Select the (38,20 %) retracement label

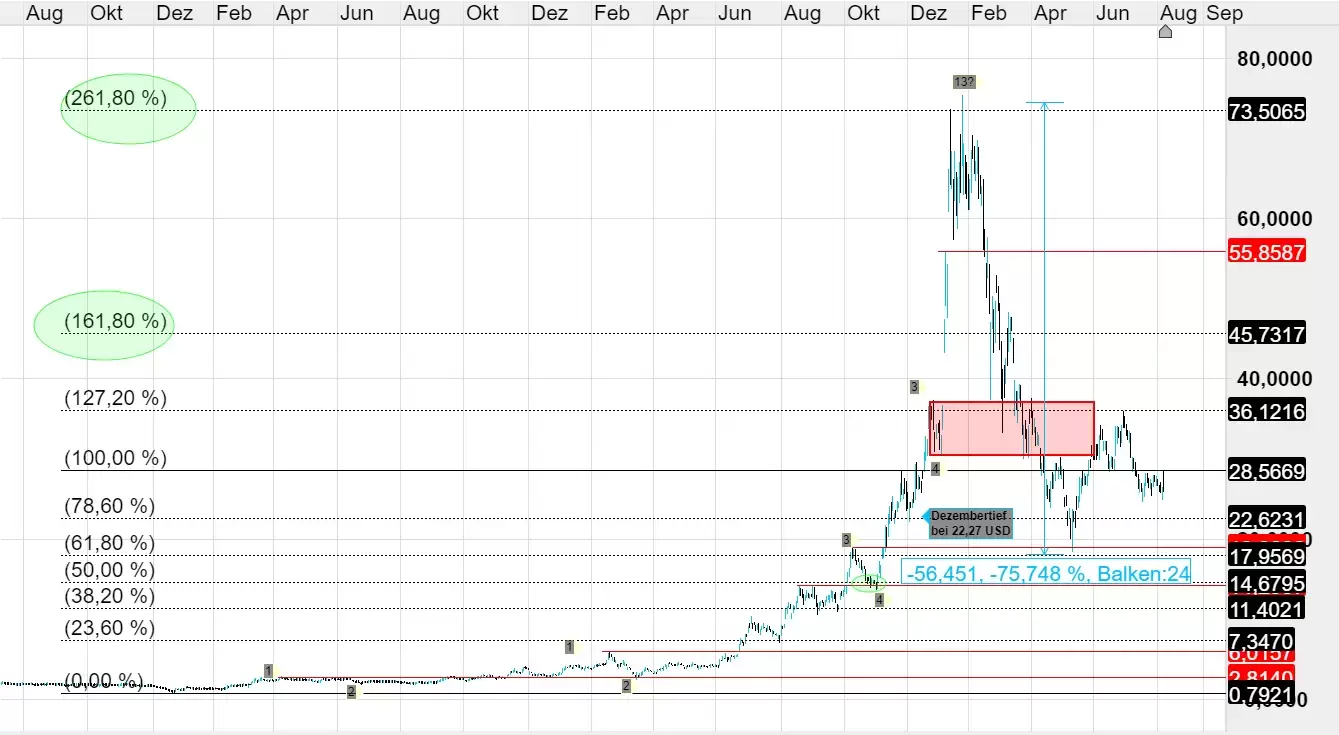(x=110, y=596)
